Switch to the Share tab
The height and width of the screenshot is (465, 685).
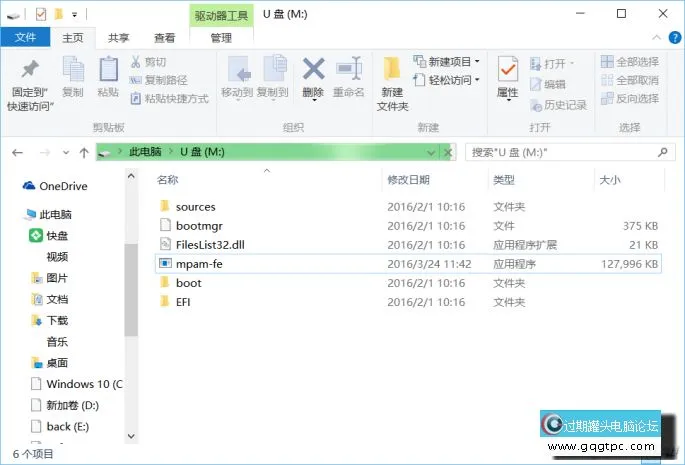pyautogui.click(x=118, y=38)
